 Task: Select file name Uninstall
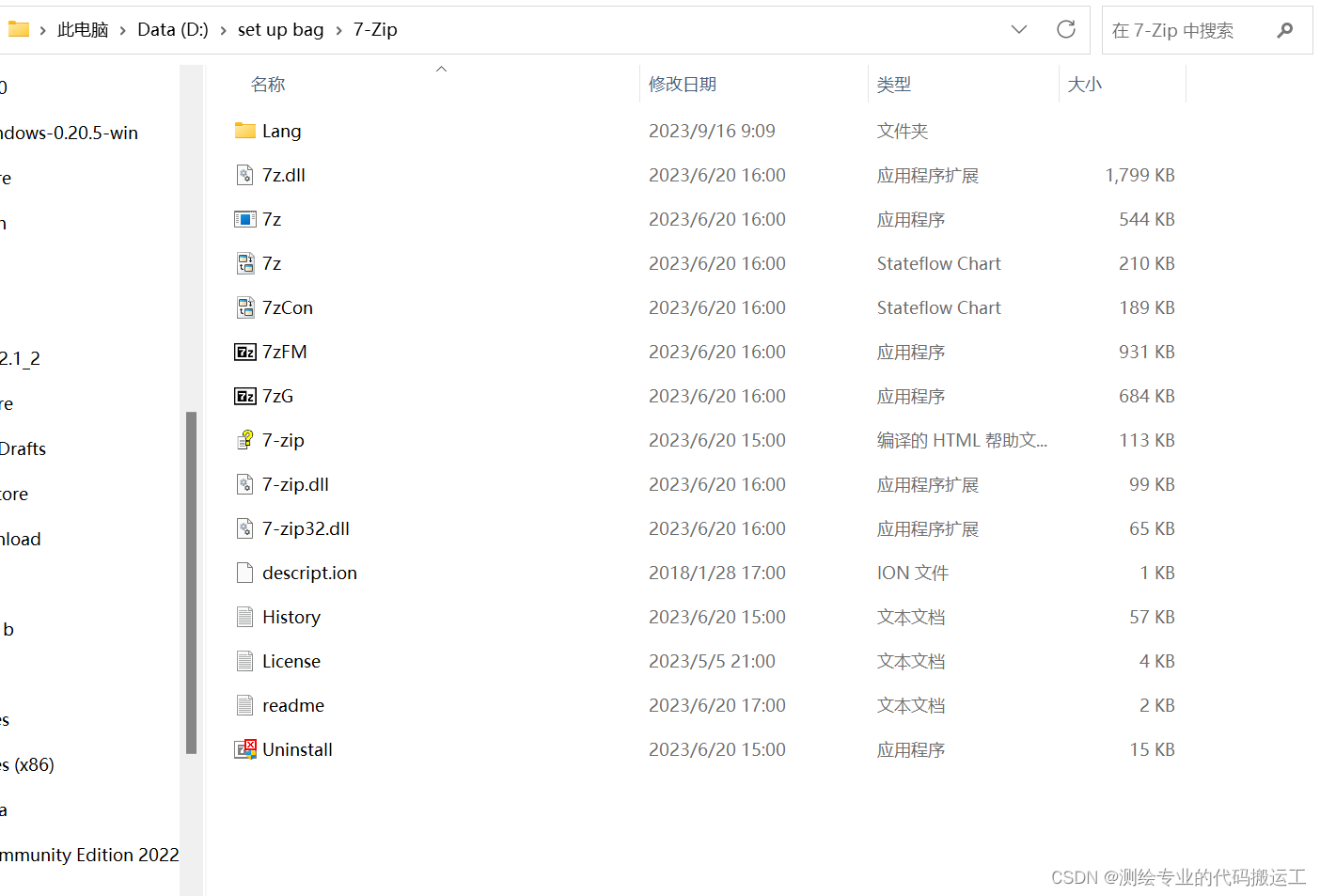coord(297,749)
